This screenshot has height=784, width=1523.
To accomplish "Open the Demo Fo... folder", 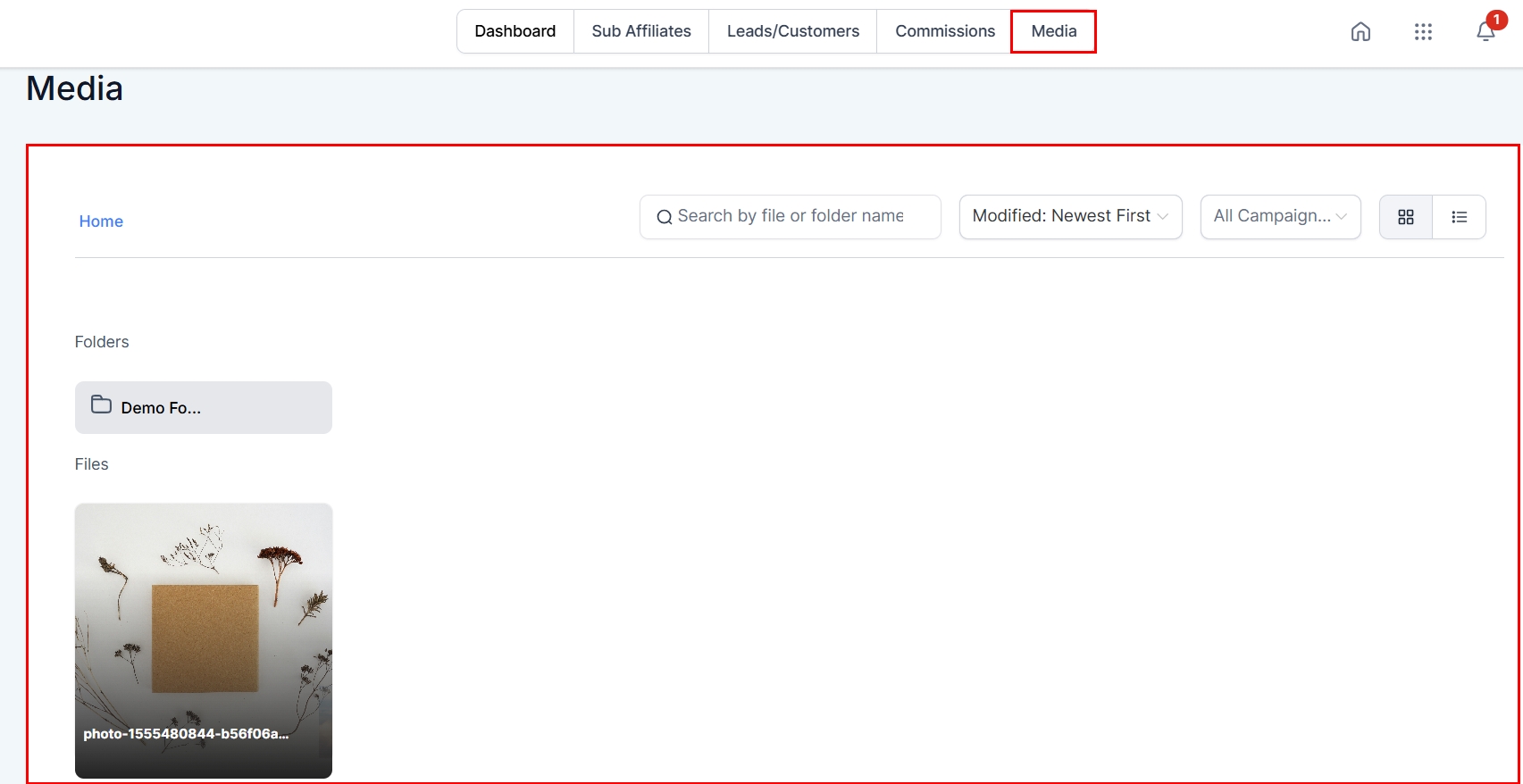I will click(x=204, y=408).
